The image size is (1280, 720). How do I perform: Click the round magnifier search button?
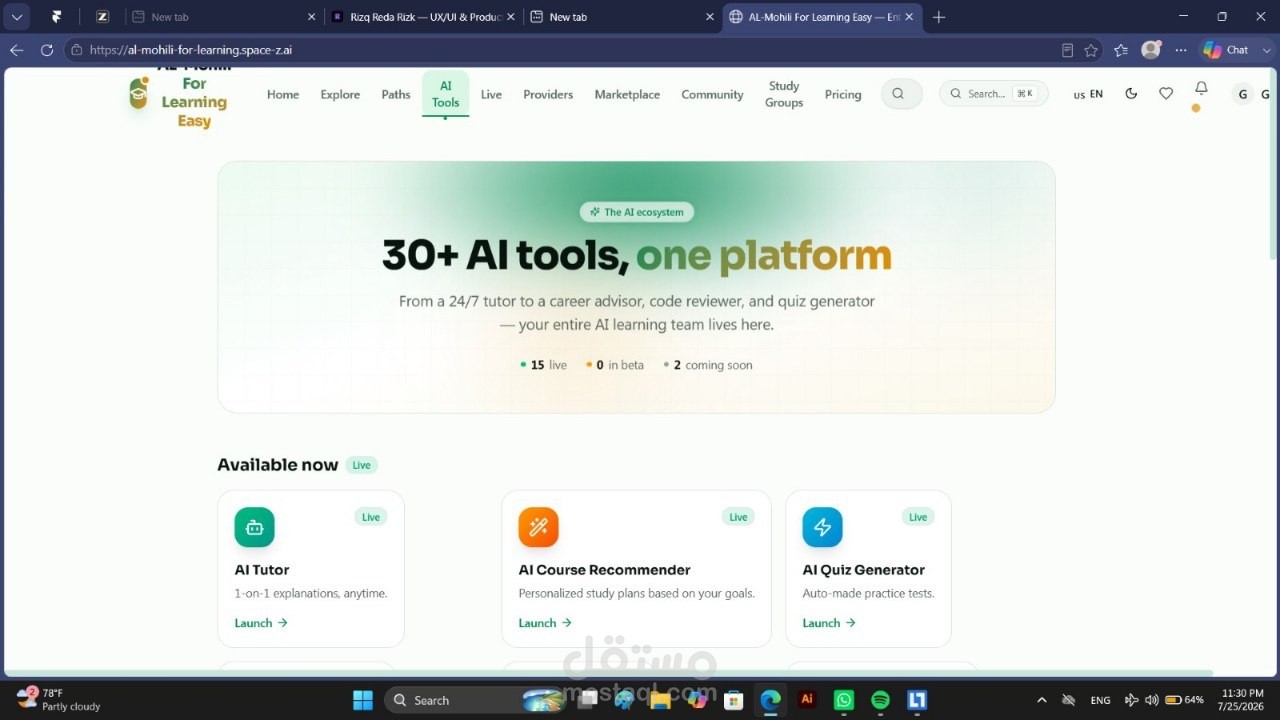click(901, 94)
